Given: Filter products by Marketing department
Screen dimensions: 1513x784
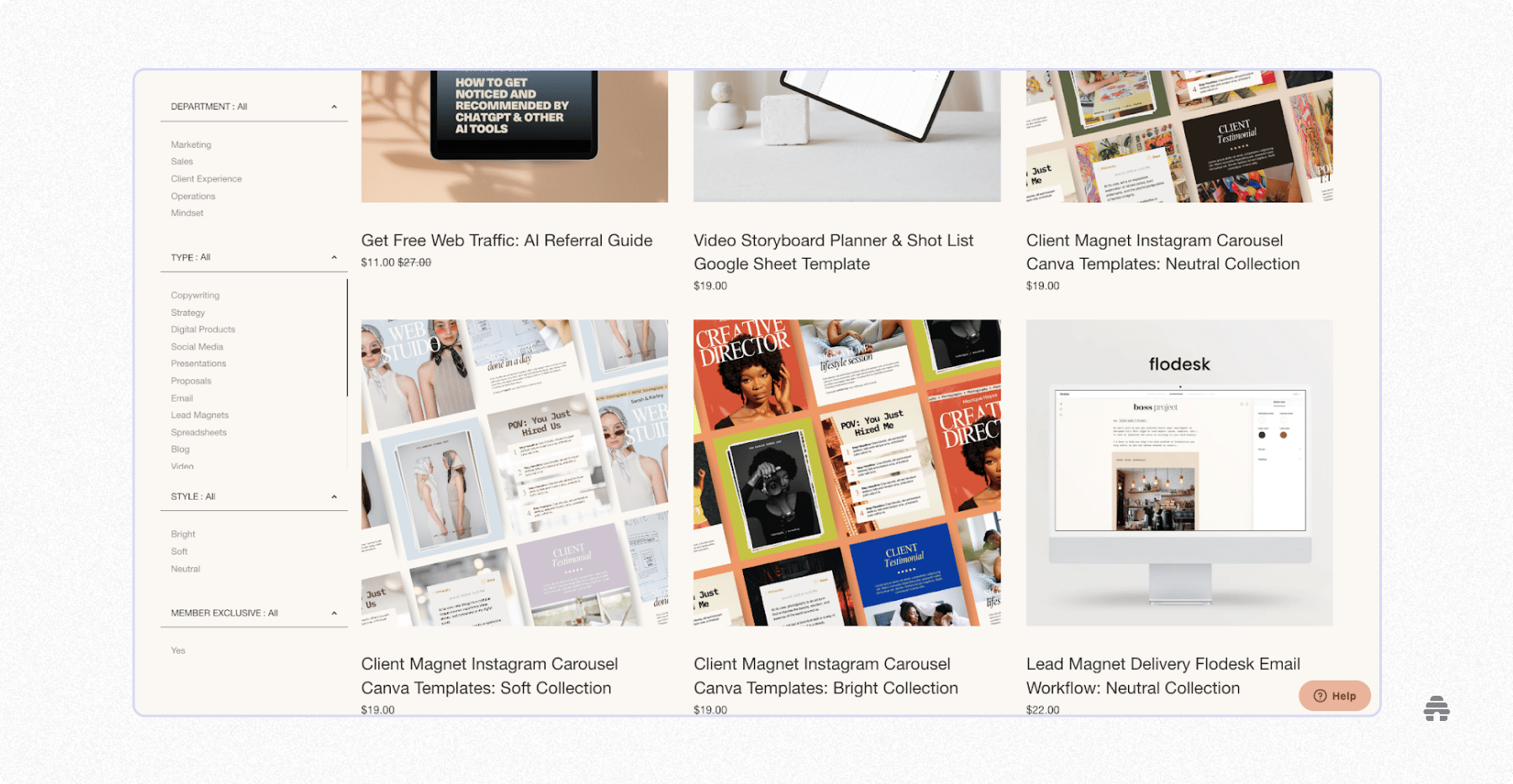Looking at the screenshot, I should tap(191, 144).
